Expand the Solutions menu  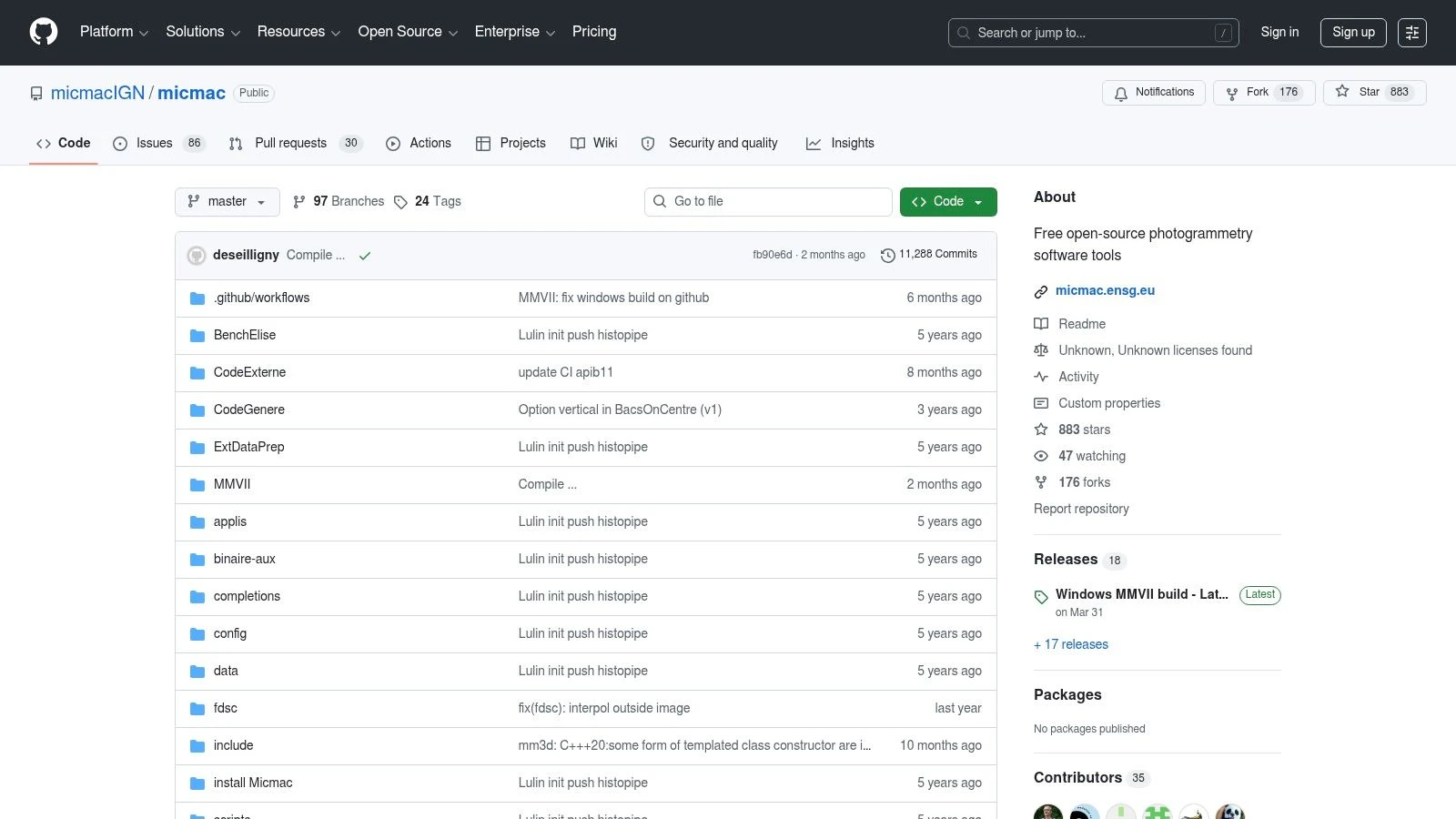pos(203,32)
